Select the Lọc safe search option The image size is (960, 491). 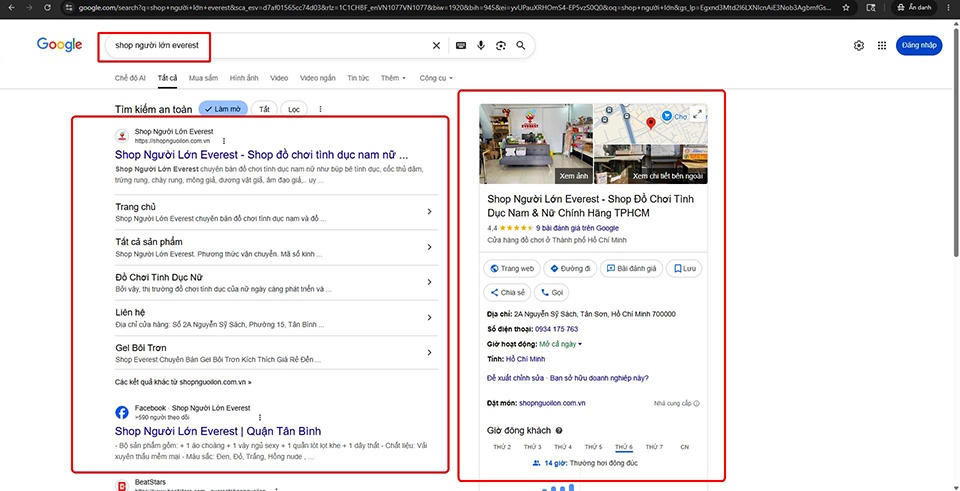(x=294, y=109)
